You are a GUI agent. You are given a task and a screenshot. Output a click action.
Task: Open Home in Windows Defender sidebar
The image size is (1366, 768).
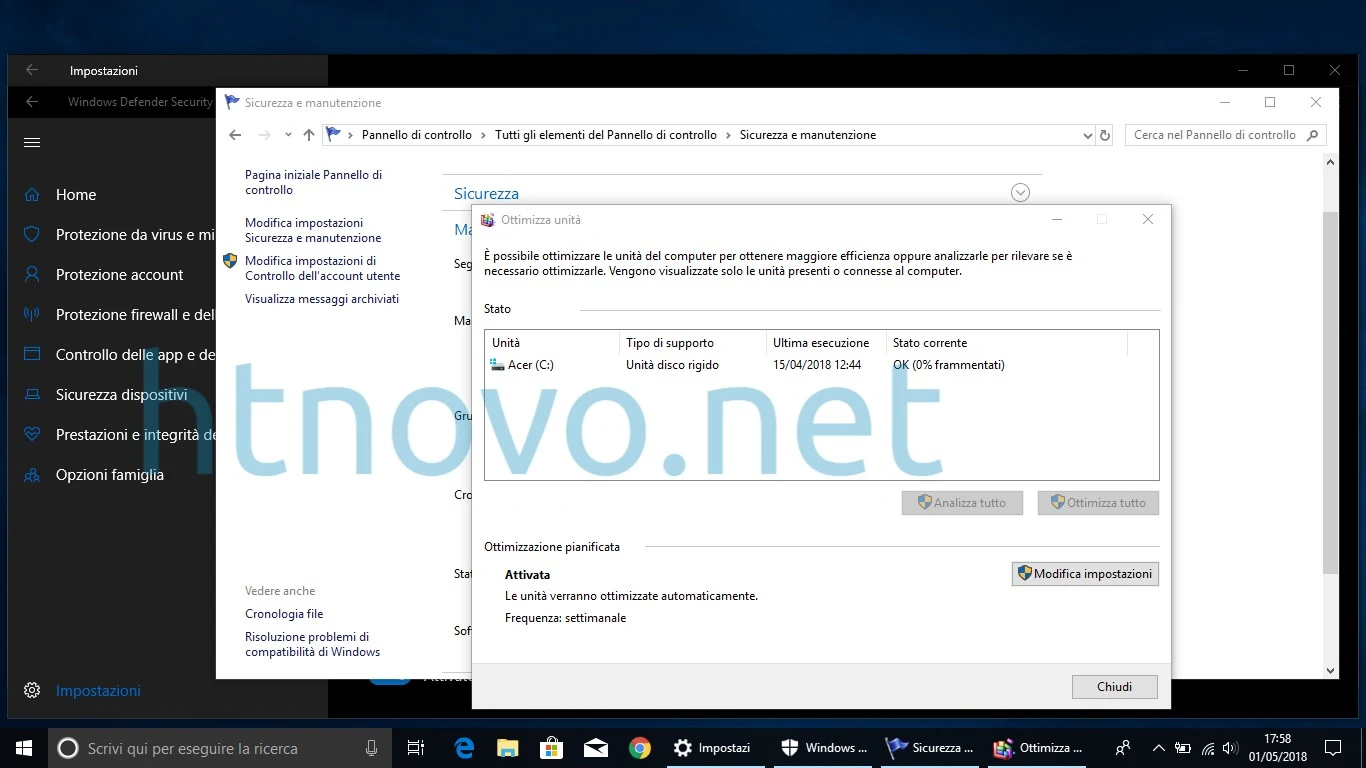pyautogui.click(x=76, y=195)
